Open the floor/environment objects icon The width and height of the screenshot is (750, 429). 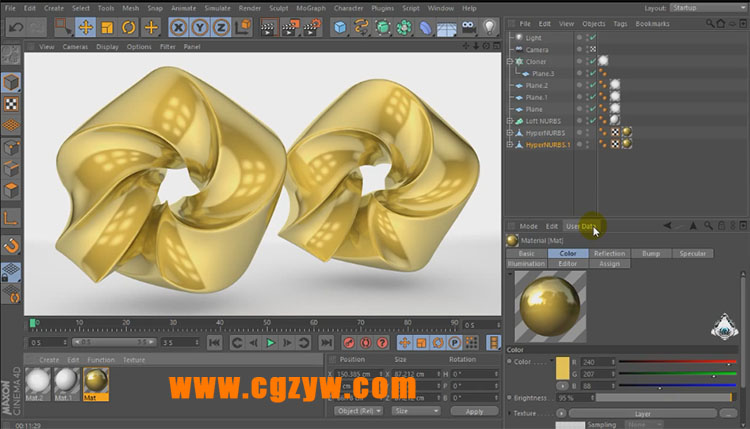click(x=447, y=27)
